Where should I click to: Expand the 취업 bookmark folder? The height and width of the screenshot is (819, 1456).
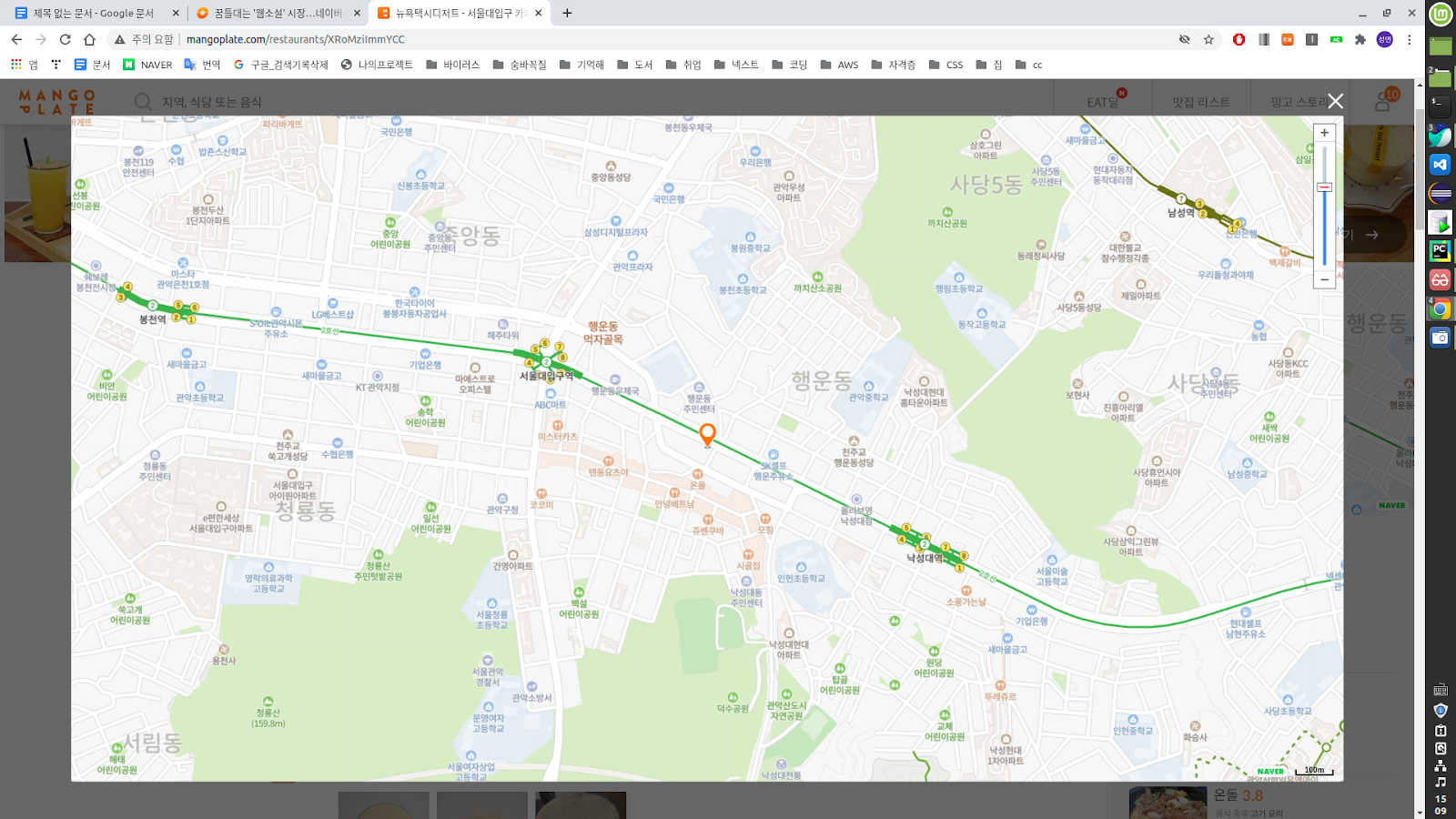click(682, 65)
